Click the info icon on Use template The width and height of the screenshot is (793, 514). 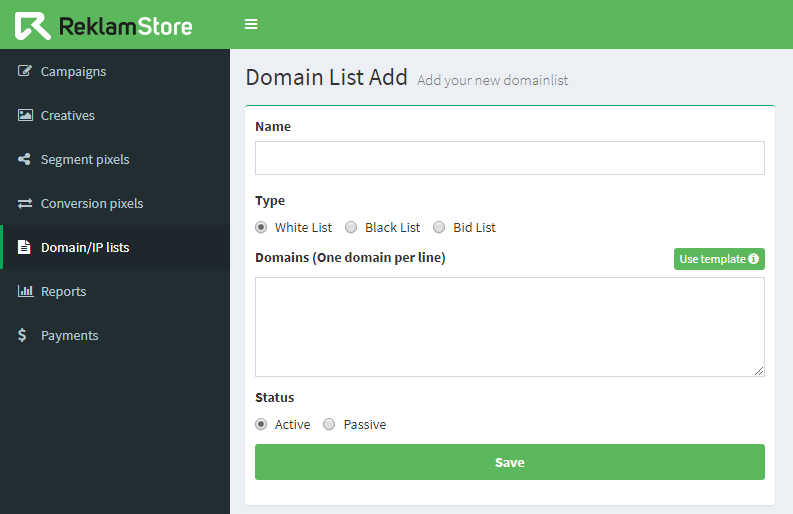point(754,259)
